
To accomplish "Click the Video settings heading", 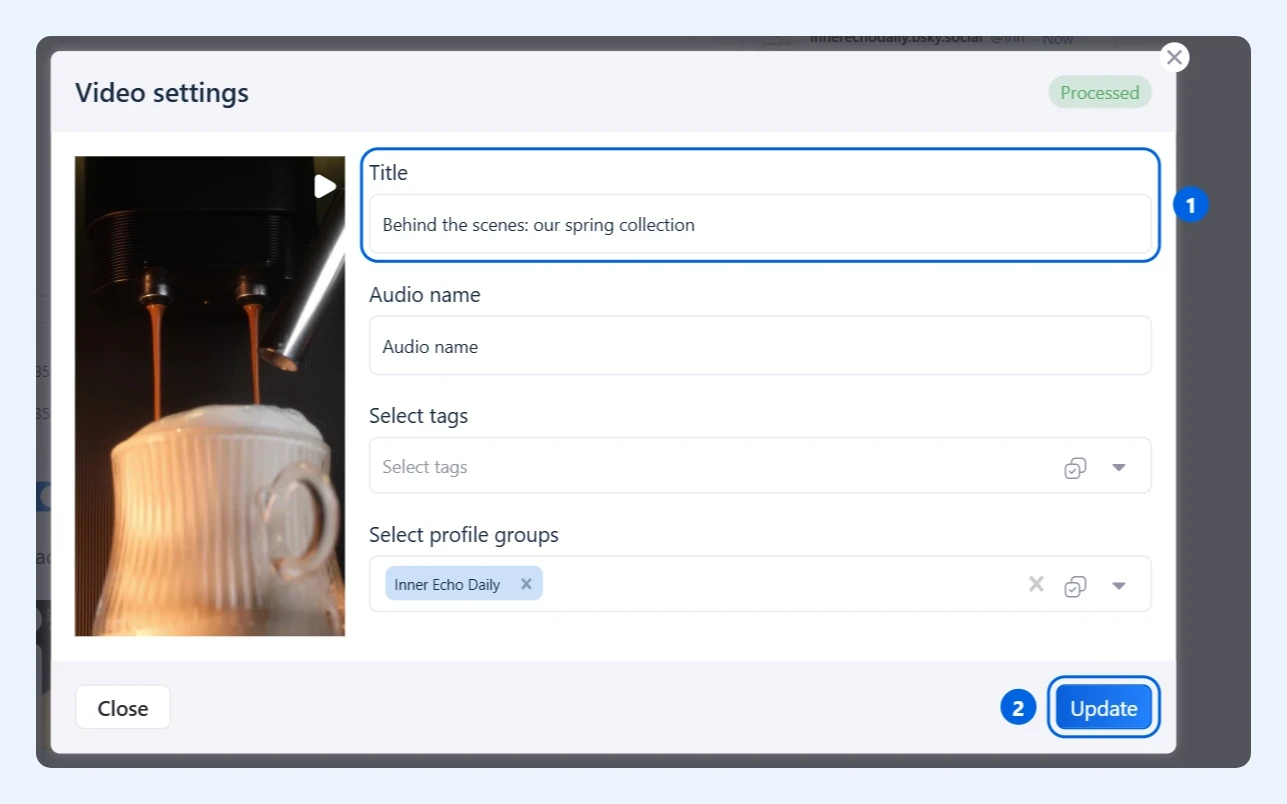I will [162, 93].
